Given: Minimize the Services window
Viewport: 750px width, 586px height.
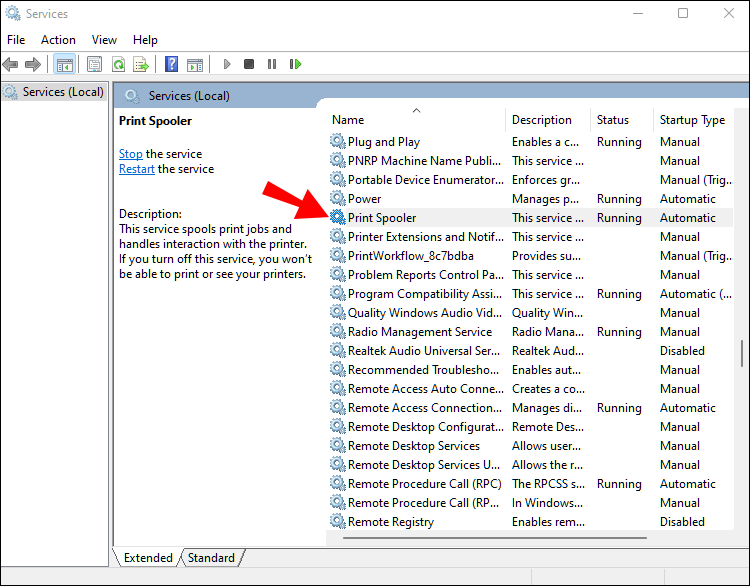Looking at the screenshot, I should 638,13.
